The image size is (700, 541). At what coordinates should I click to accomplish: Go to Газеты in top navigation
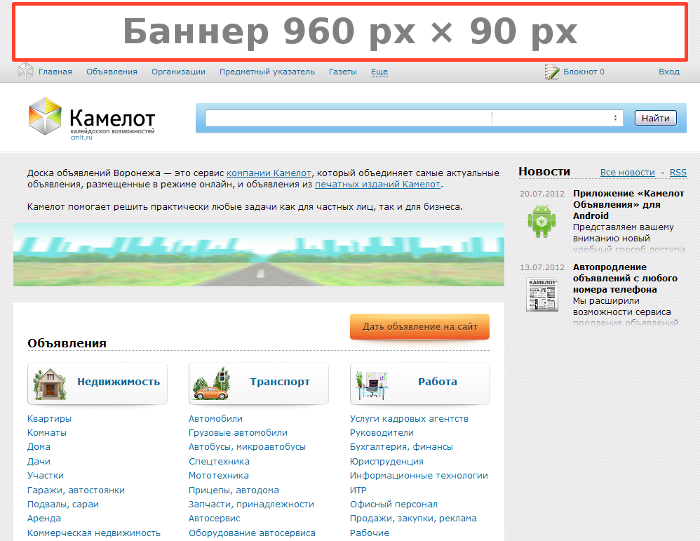(342, 72)
